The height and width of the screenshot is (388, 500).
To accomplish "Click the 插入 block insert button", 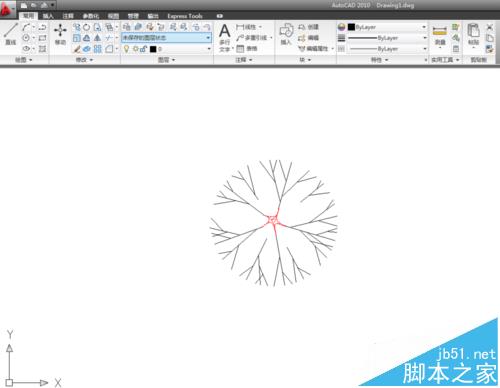I will (x=286, y=34).
